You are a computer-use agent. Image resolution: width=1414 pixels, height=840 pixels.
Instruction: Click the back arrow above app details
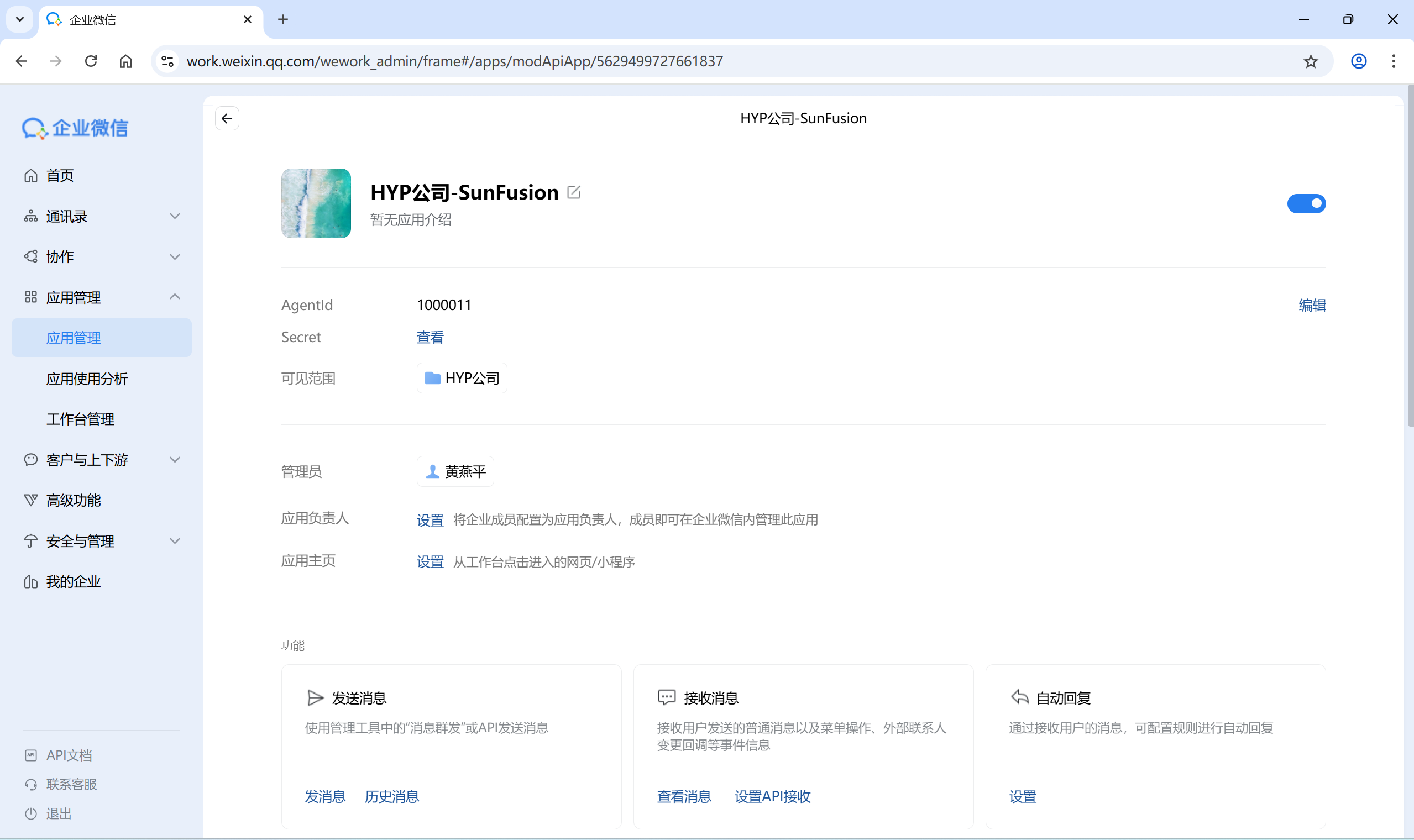(x=227, y=118)
